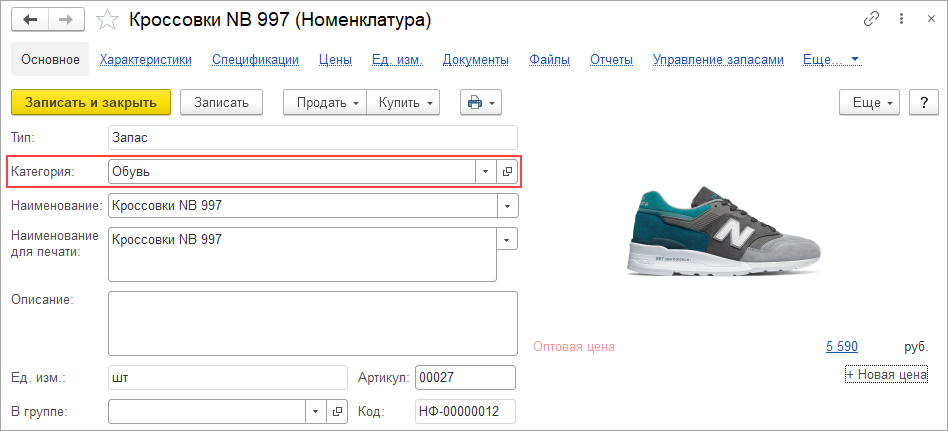Image resolution: width=948 pixels, height=431 pixels.
Task: Click the empty В группе field
Action: click(207, 412)
